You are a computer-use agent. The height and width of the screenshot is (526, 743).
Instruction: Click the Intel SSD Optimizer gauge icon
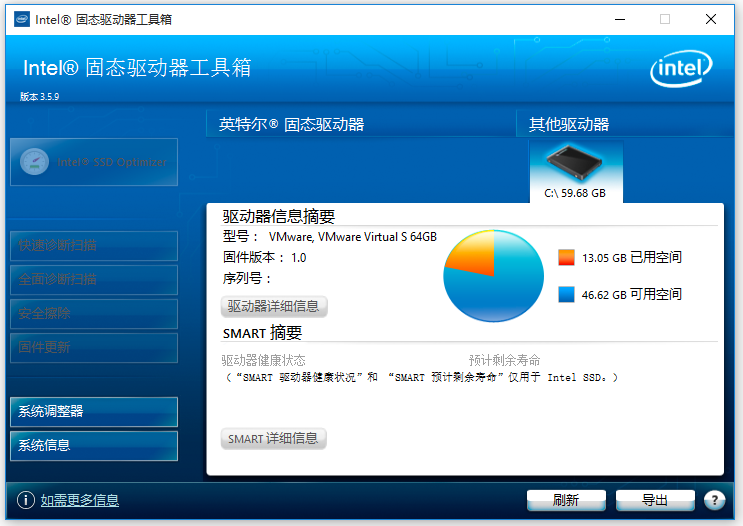[34, 162]
